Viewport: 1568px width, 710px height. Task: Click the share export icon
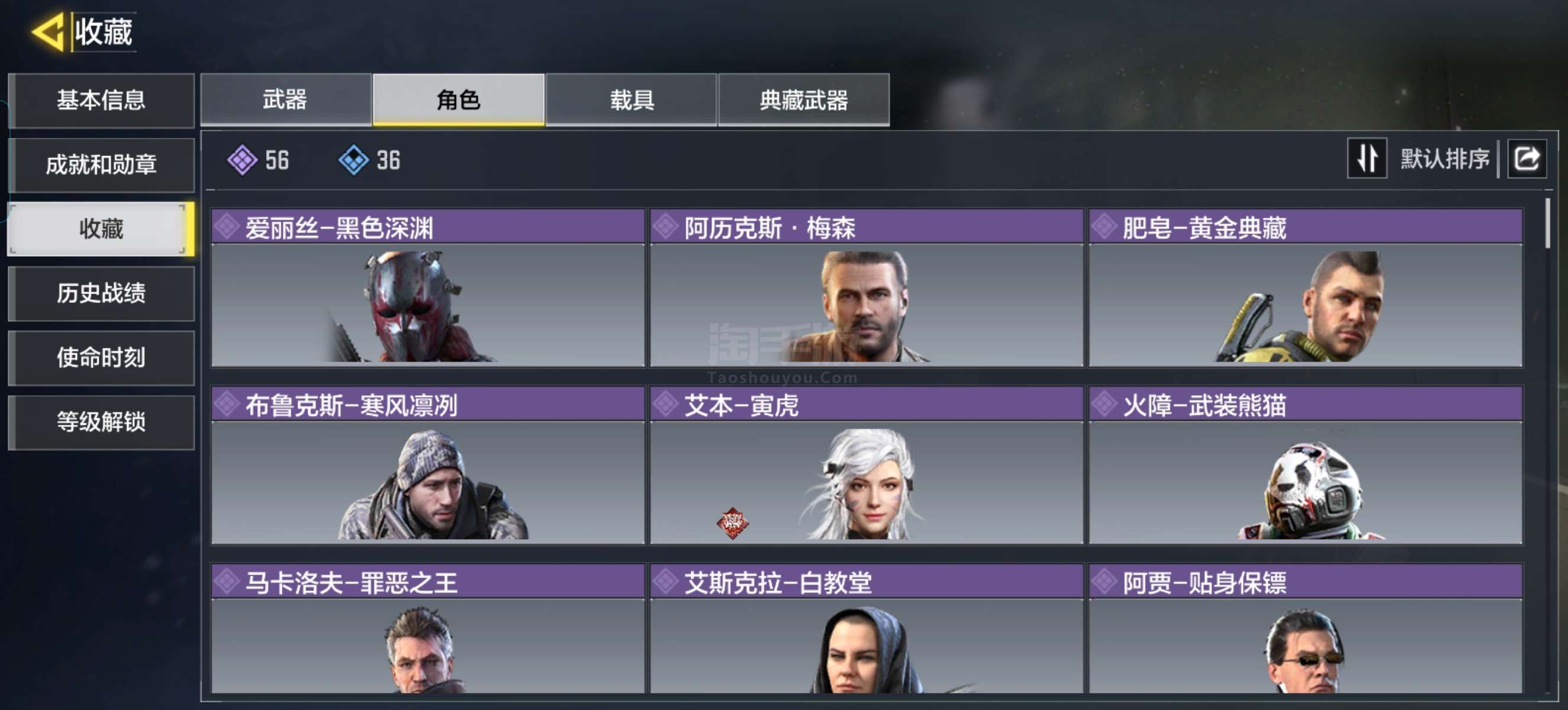(1527, 160)
